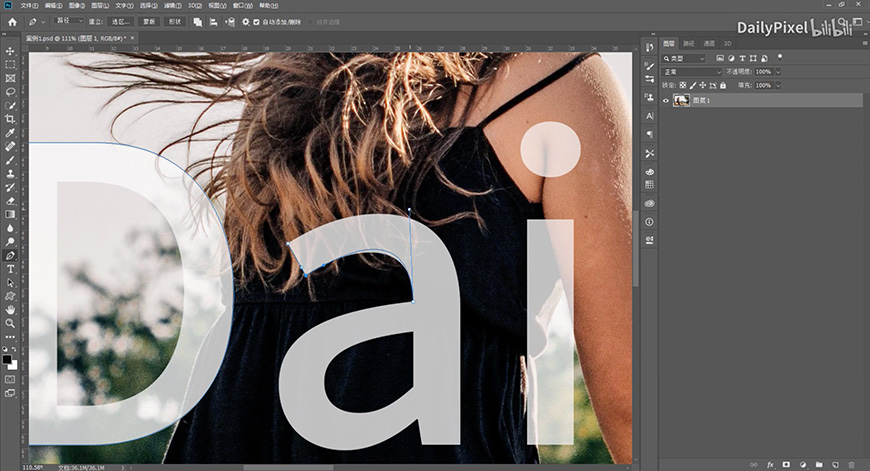Open path operations icon in options bar
Image resolution: width=870 pixels, height=471 pixels.
[198, 22]
